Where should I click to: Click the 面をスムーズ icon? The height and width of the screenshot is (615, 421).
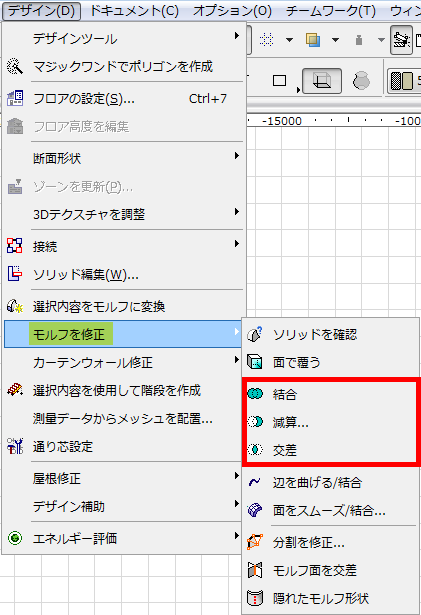(255, 510)
